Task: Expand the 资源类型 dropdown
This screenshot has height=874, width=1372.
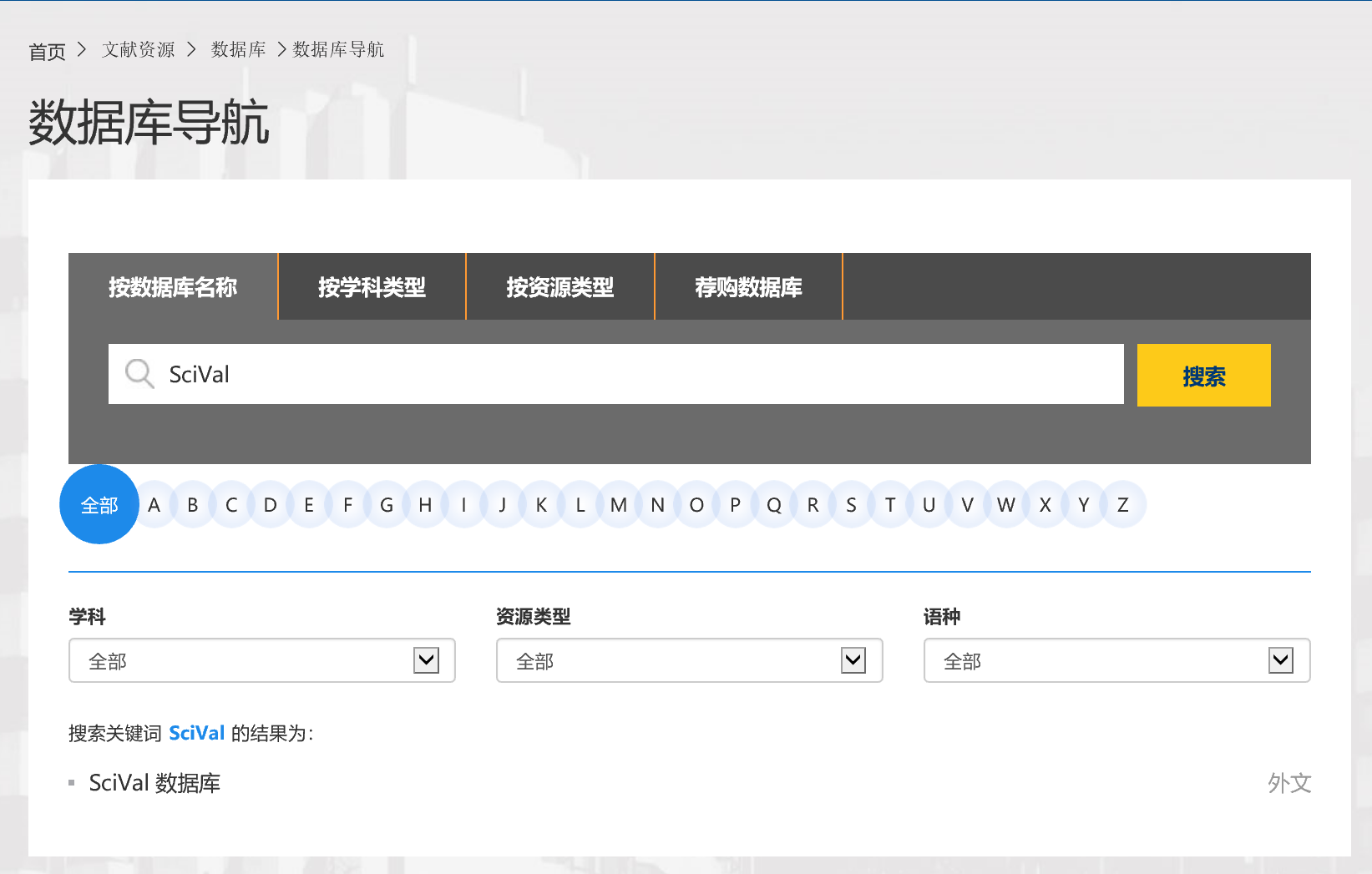Action: pos(689,661)
